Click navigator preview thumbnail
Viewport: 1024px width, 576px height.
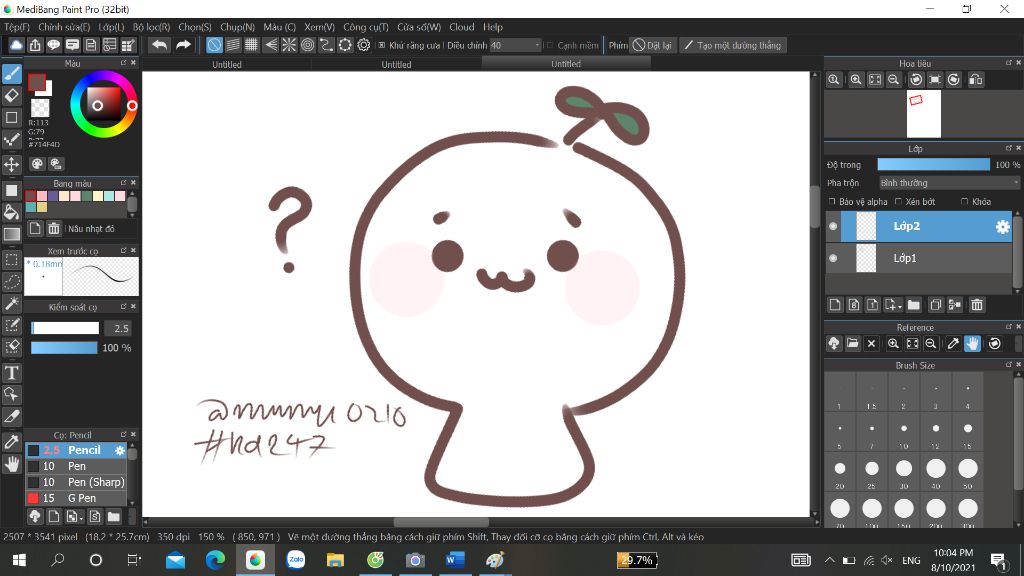coord(923,114)
